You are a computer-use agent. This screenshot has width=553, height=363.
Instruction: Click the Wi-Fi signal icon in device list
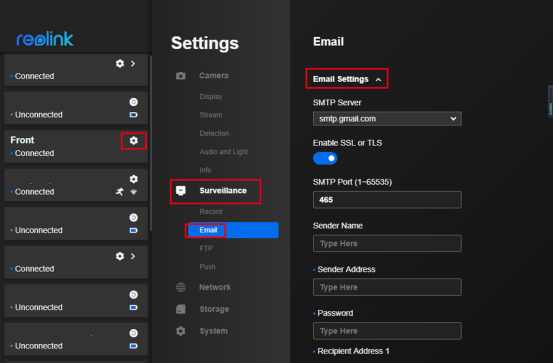pyautogui.click(x=134, y=192)
